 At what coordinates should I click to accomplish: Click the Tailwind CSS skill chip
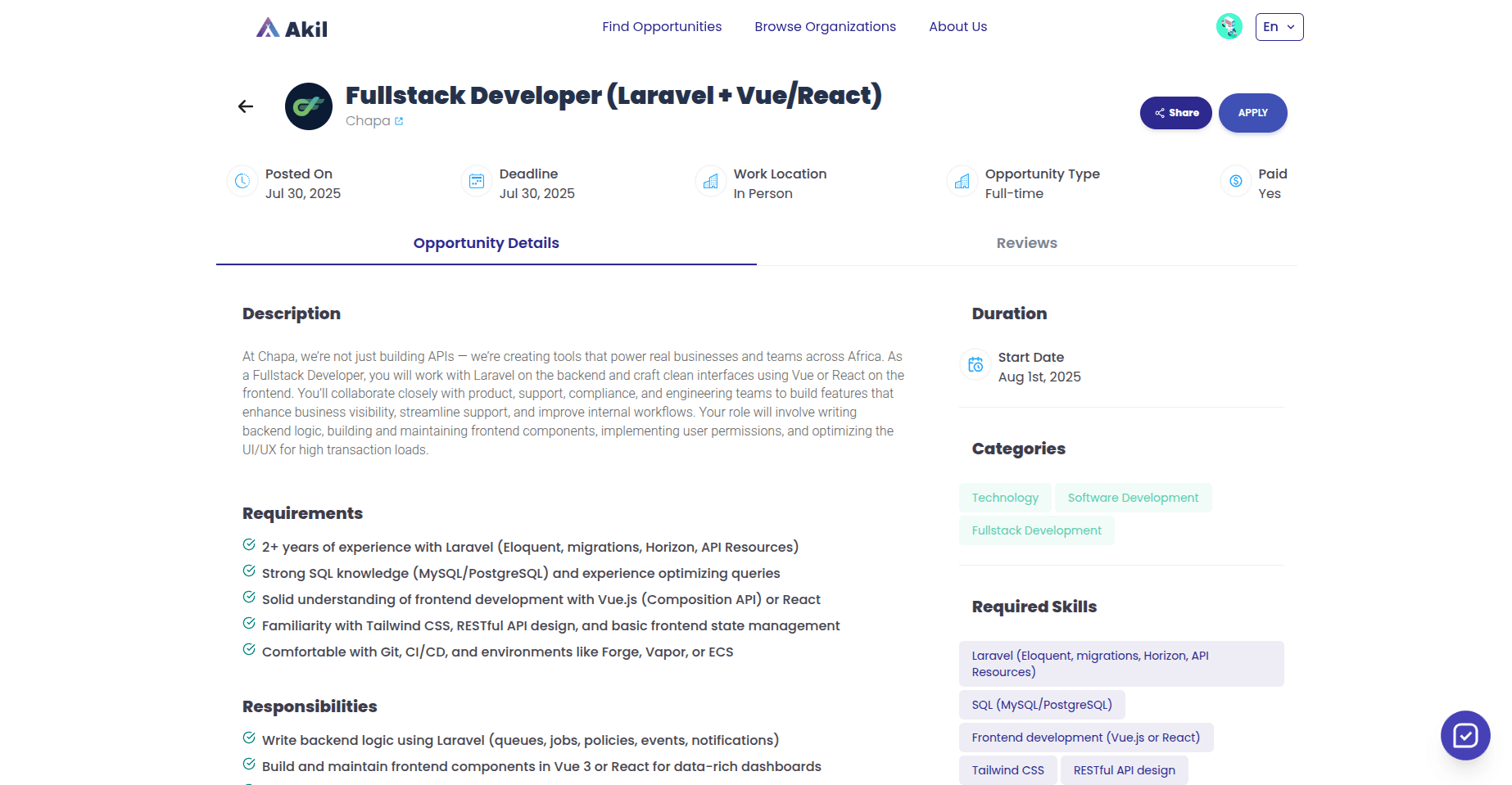point(1008,770)
